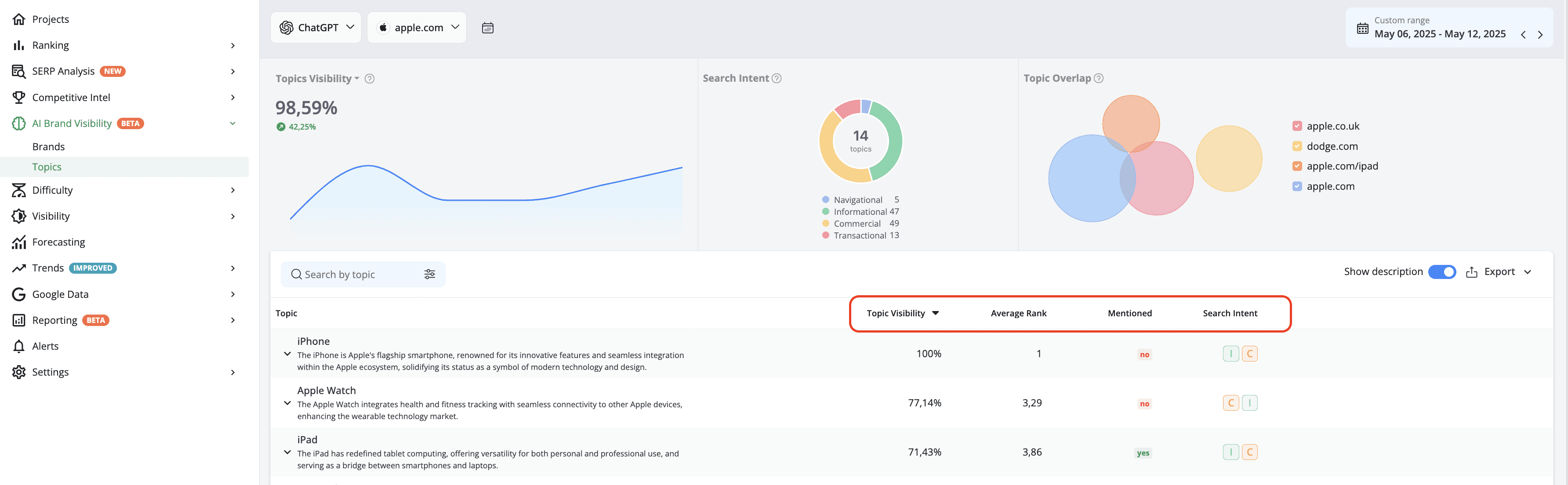This screenshot has width=1568, height=485.
Task: Click the Difficulty icon in sidebar
Action: 19,191
